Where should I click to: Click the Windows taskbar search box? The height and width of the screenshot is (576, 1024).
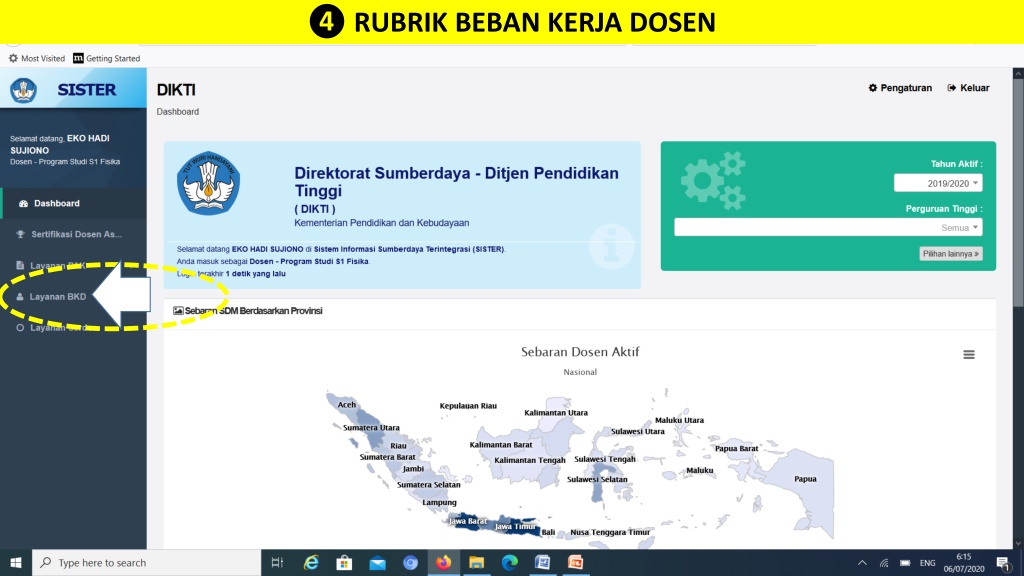(146, 562)
